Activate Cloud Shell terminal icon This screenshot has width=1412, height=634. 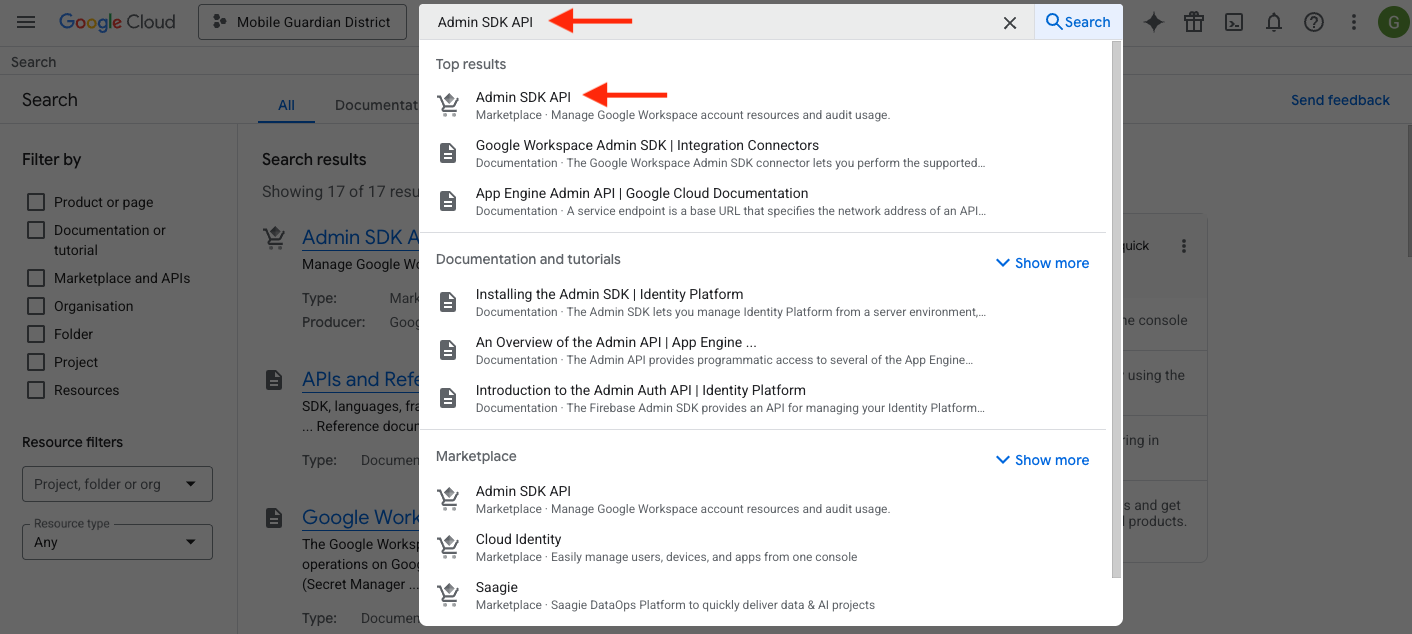[1234, 22]
